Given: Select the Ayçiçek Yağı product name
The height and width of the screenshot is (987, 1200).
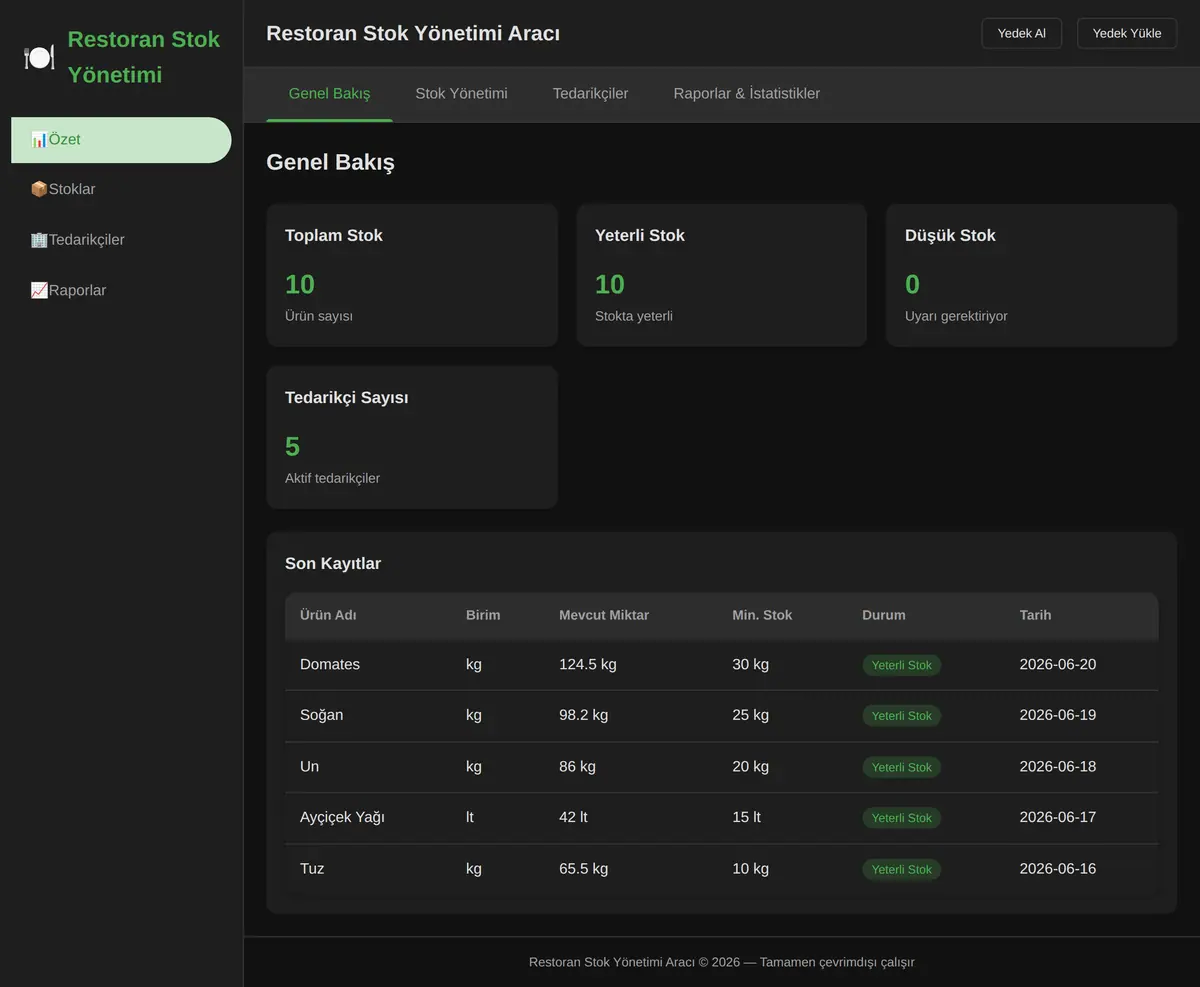Looking at the screenshot, I should coord(342,818).
